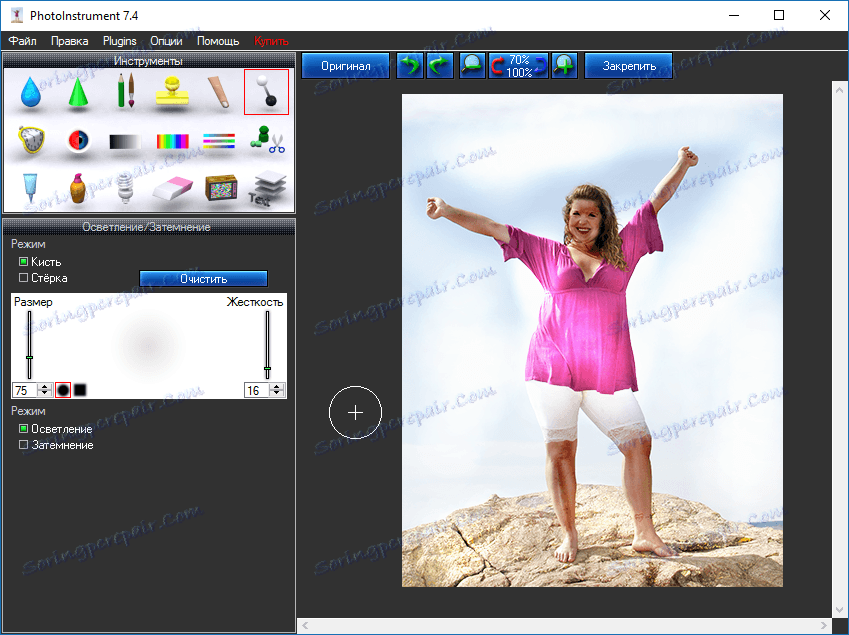
Task: Click the Очистить button
Action: 204,279
